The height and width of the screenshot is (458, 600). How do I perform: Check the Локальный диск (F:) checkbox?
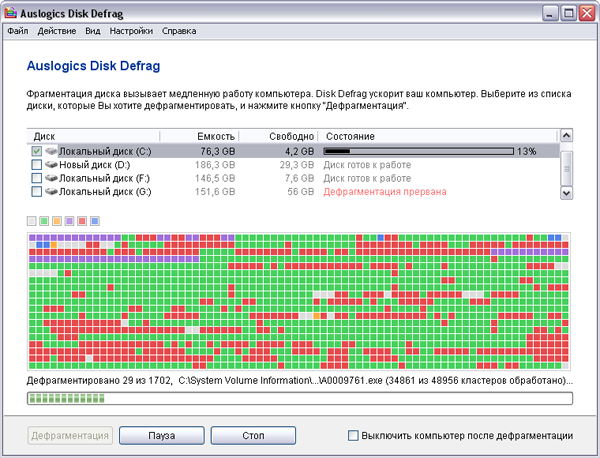[x=36, y=178]
